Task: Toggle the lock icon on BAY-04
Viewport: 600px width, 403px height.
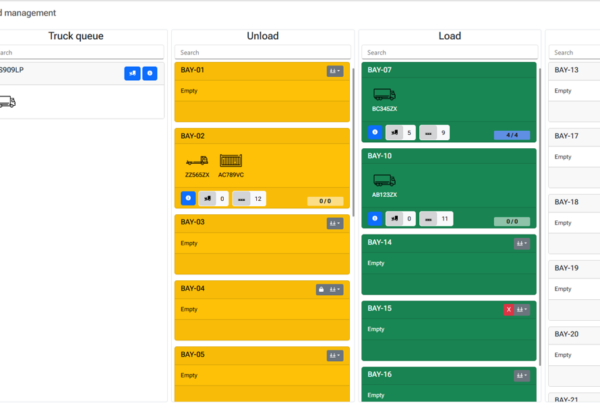Action: 321,289
